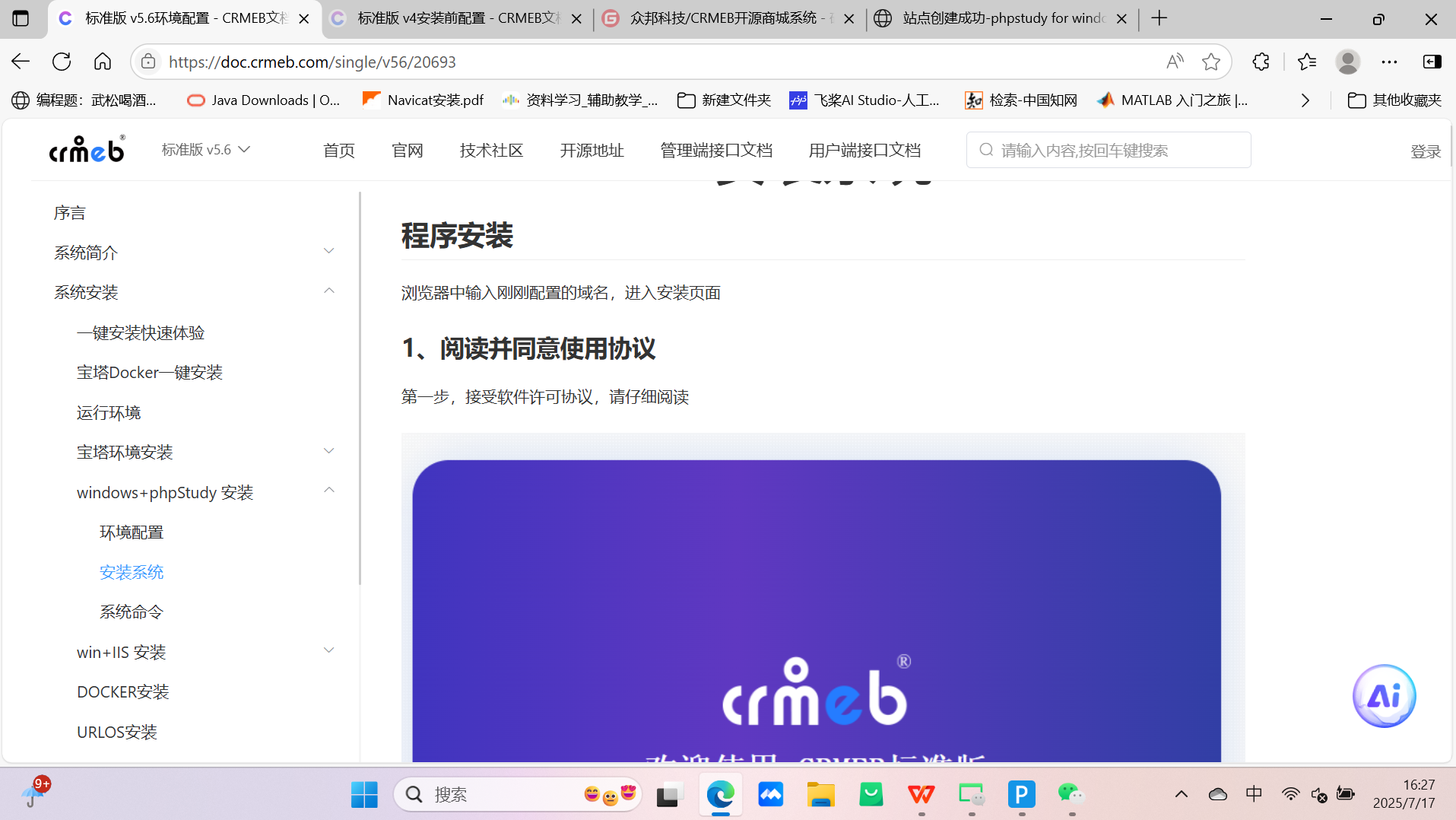1456x820 pixels.
Task: Click the browser address bar URL
Action: 312,62
